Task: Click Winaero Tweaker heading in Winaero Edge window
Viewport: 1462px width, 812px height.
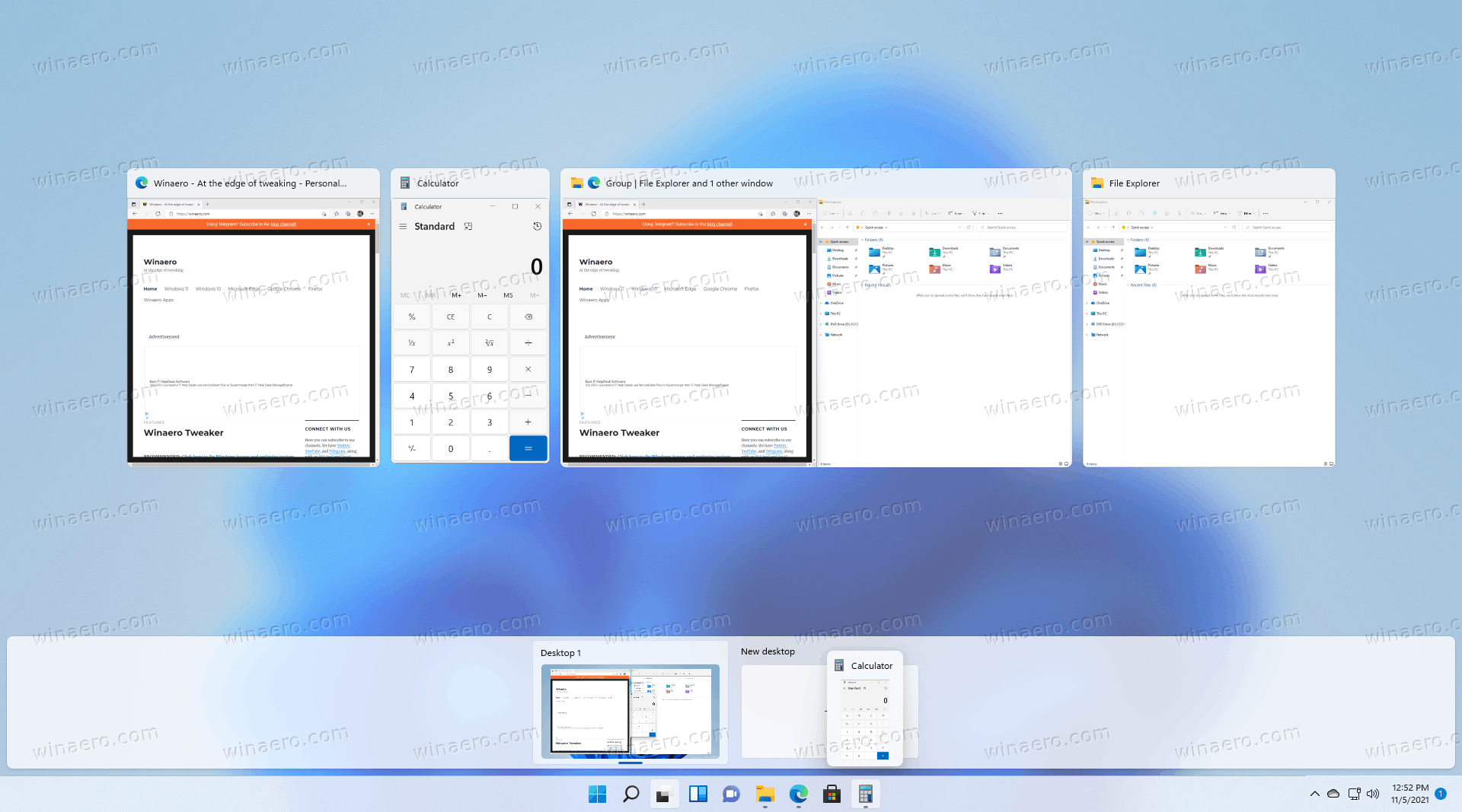Action: [184, 433]
